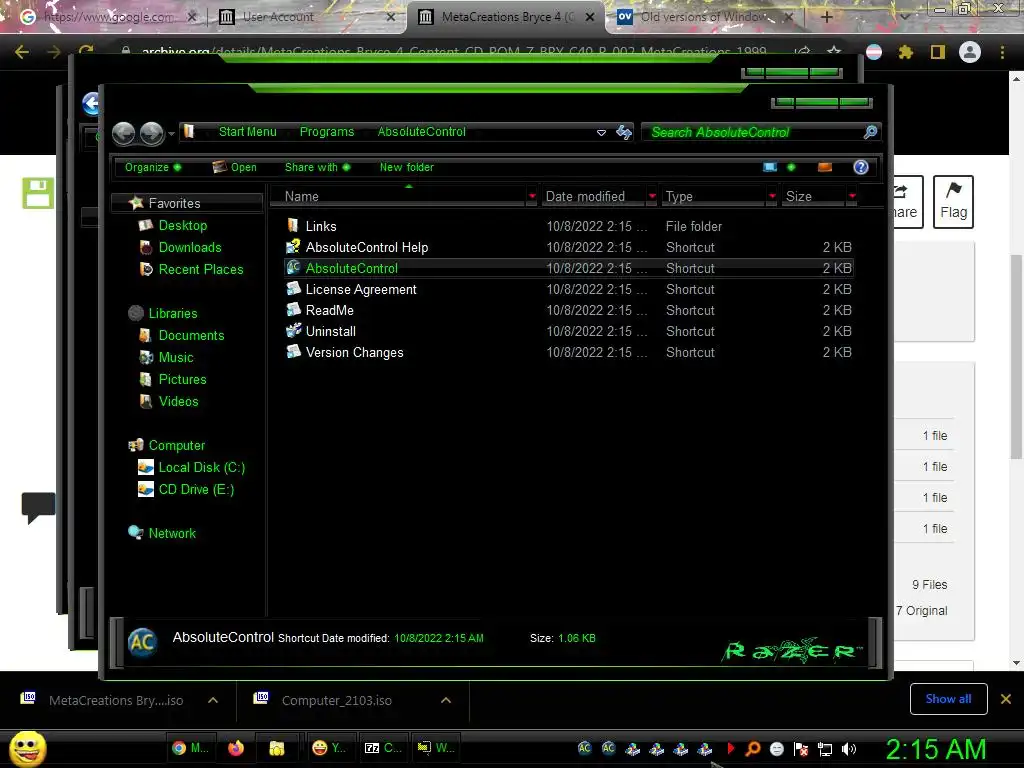The width and height of the screenshot is (1024, 768).
Task: Select the Version Changes shortcut
Action: tap(569, 352)
